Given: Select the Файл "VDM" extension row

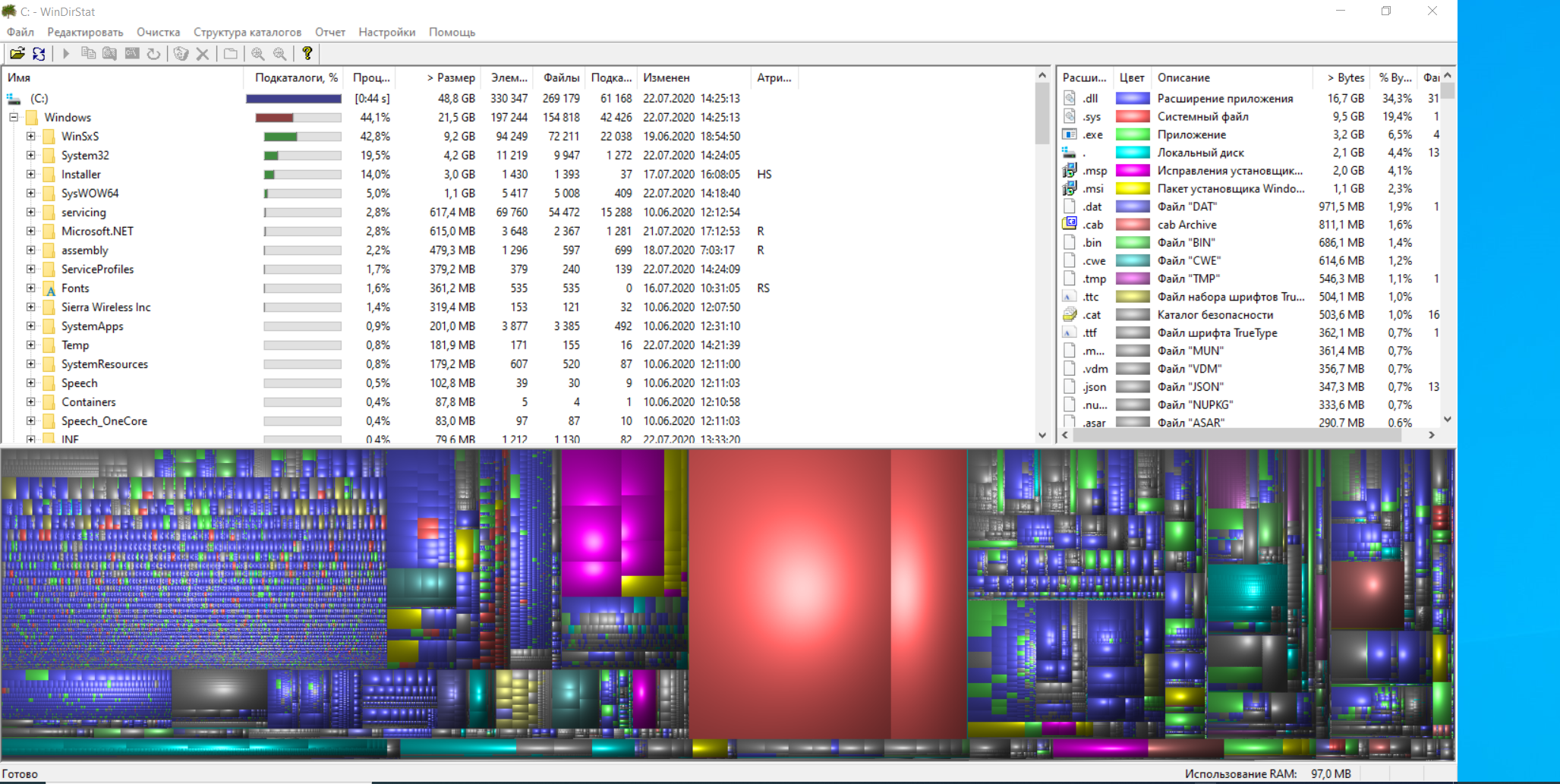Looking at the screenshot, I should pos(1250,368).
